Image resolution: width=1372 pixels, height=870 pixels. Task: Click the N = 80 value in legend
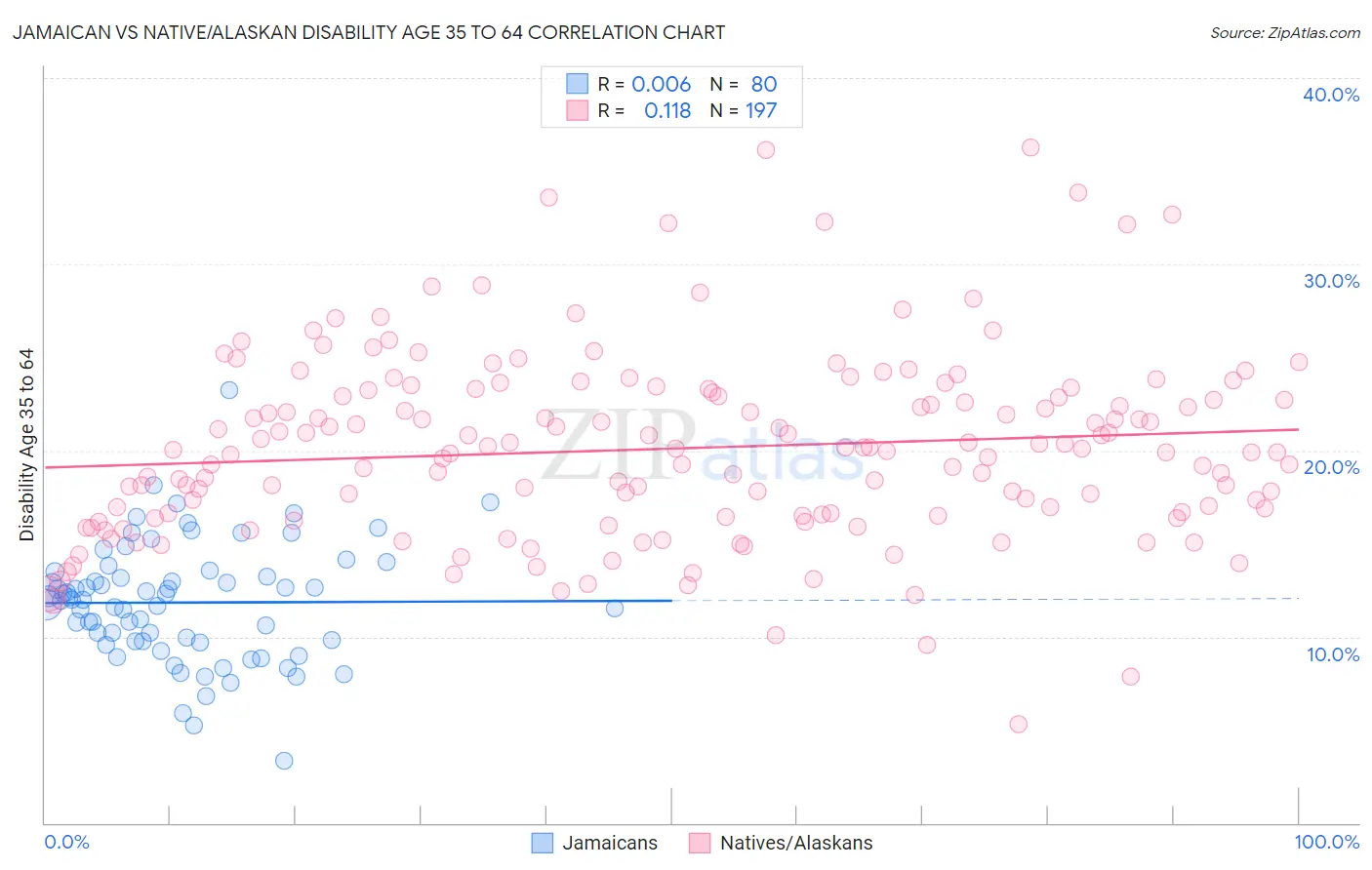(744, 84)
